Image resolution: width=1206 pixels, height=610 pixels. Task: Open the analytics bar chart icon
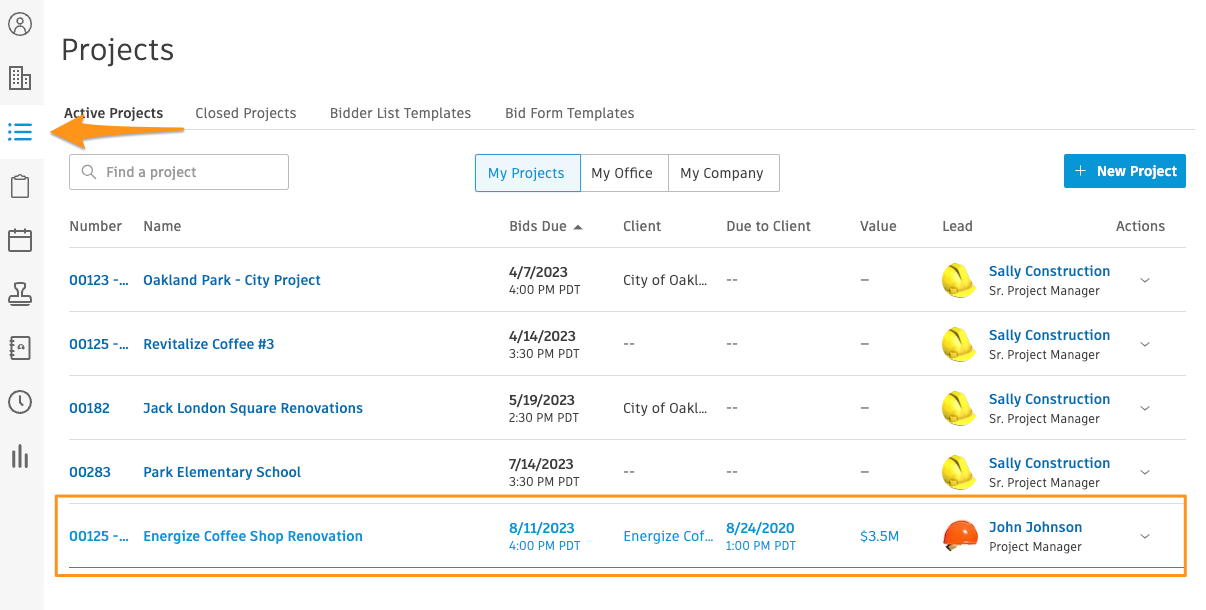(21, 456)
